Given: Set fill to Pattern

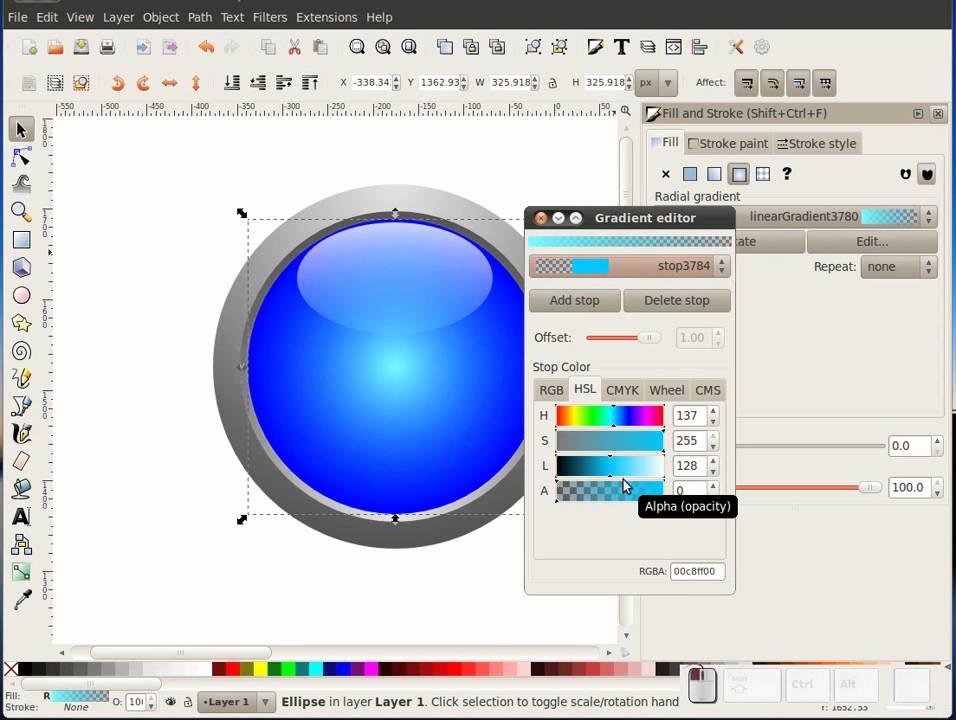Looking at the screenshot, I should point(763,174).
